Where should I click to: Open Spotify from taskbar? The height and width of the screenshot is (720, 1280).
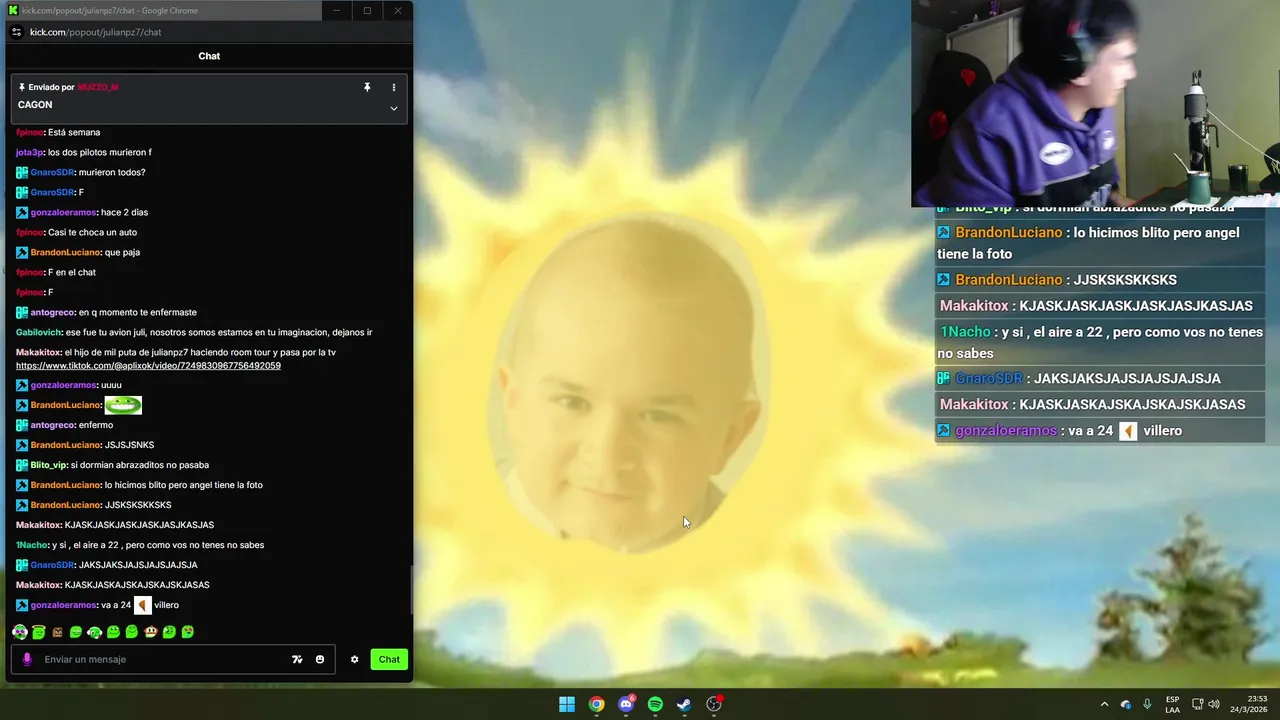655,704
